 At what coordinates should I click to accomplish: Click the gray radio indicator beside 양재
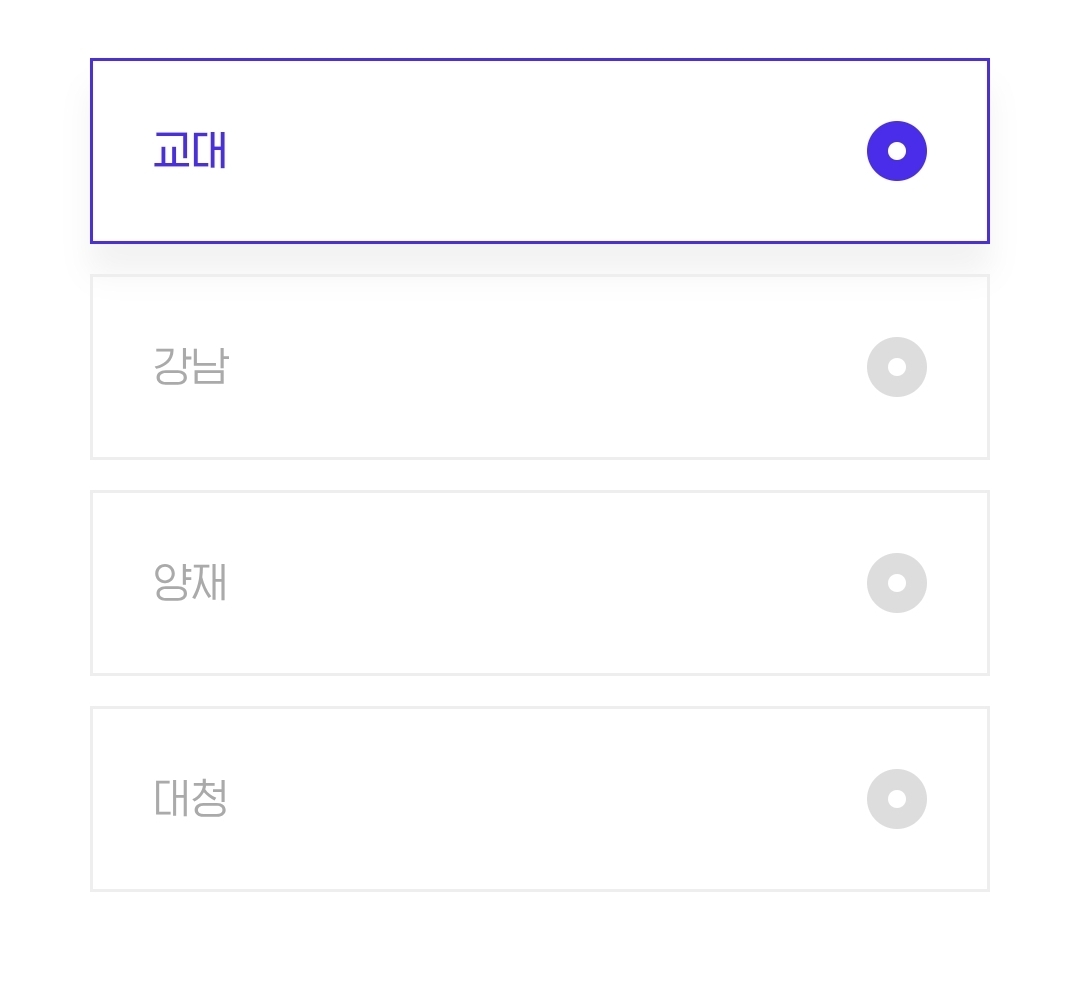(x=897, y=583)
